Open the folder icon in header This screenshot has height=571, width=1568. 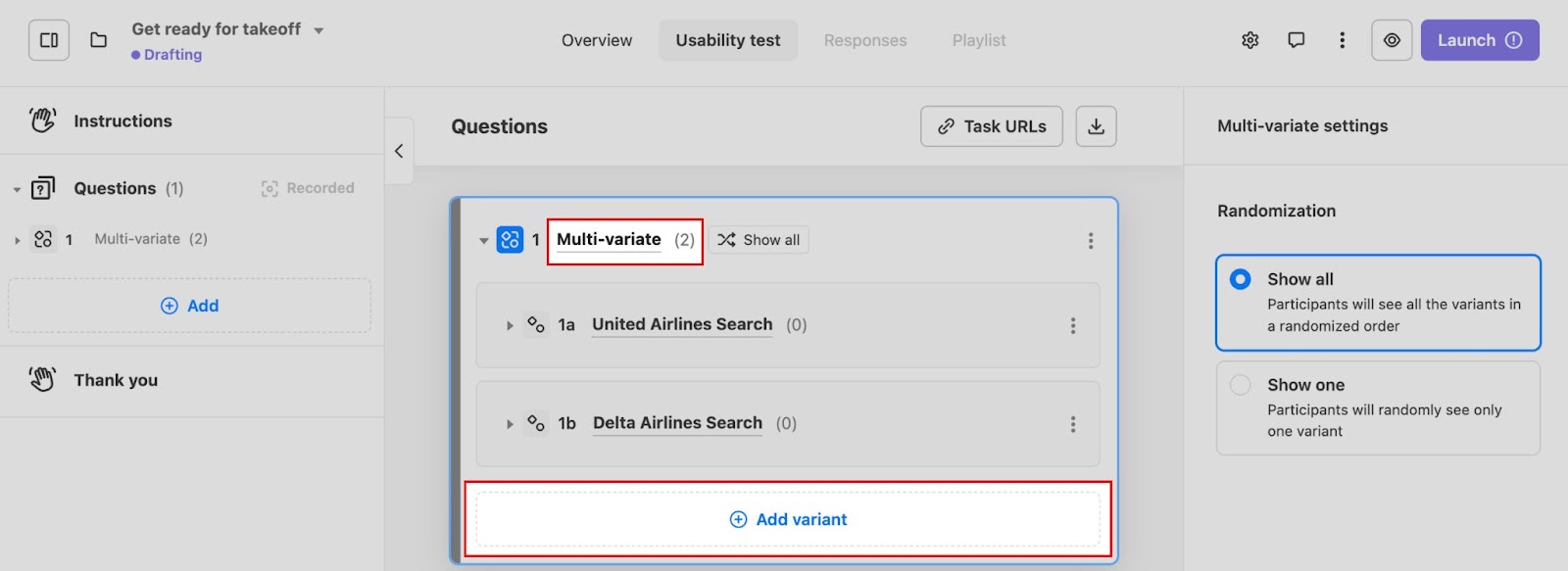click(x=98, y=40)
